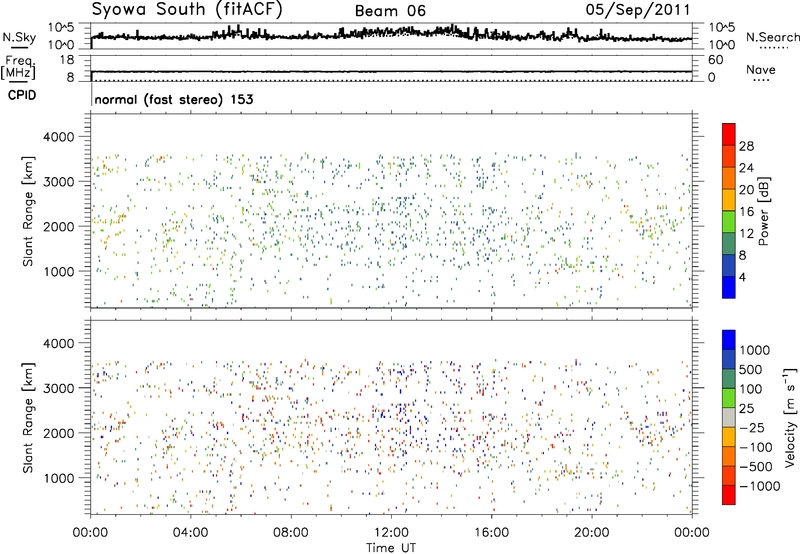Click the "1000" range tick in velocity panel
This screenshot has width=800, height=554.
coord(59,478)
